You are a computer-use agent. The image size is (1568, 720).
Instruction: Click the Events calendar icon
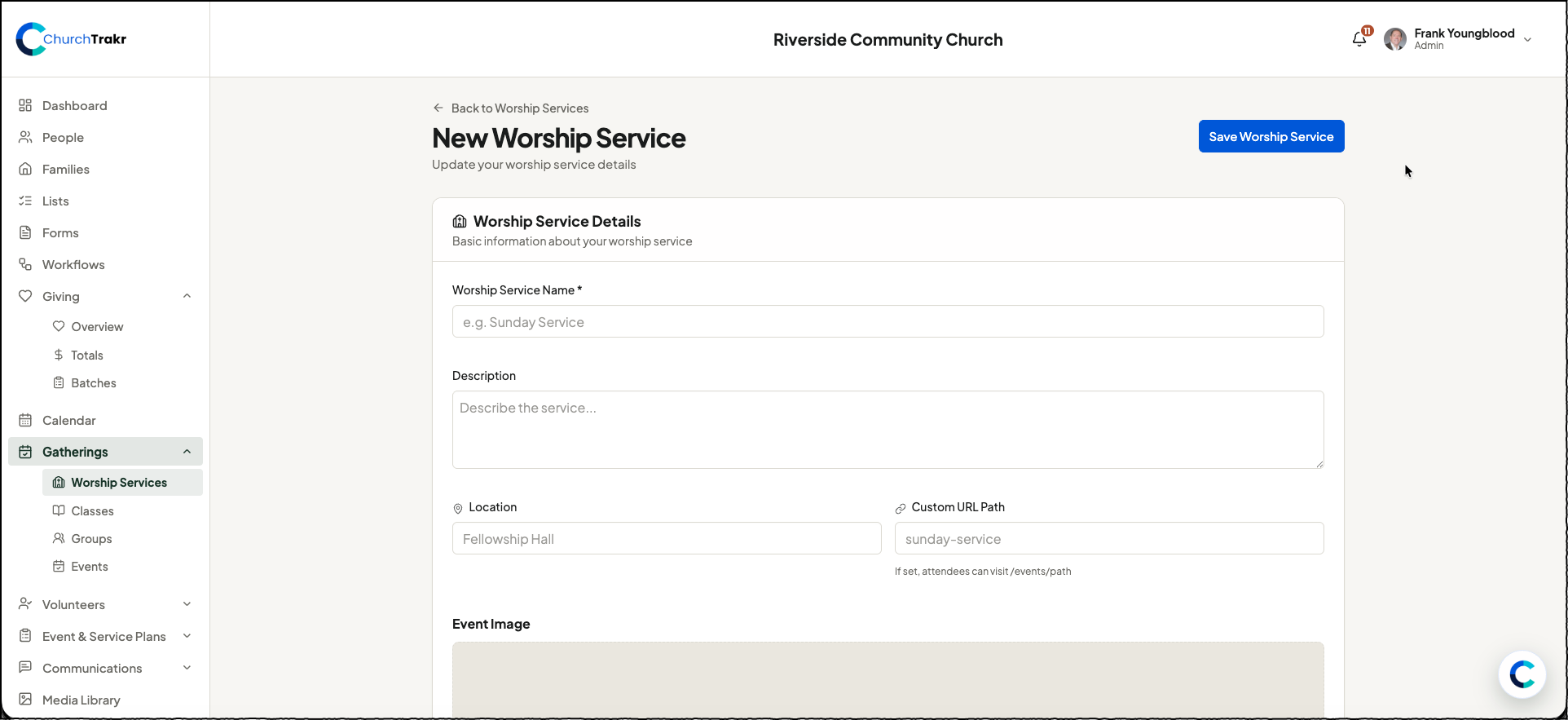pyautogui.click(x=59, y=566)
